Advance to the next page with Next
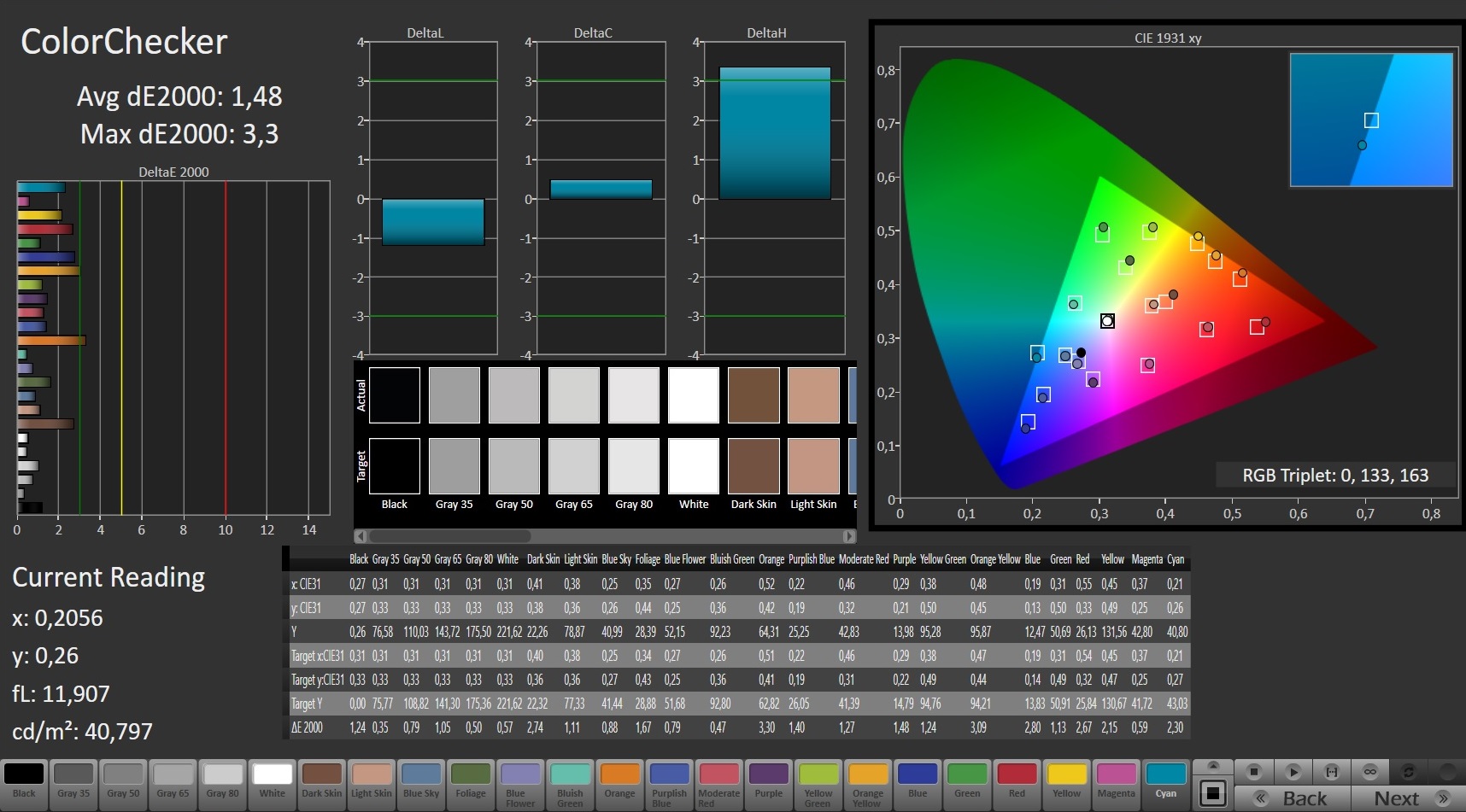The height and width of the screenshot is (812, 1466). pyautogui.click(x=1408, y=798)
